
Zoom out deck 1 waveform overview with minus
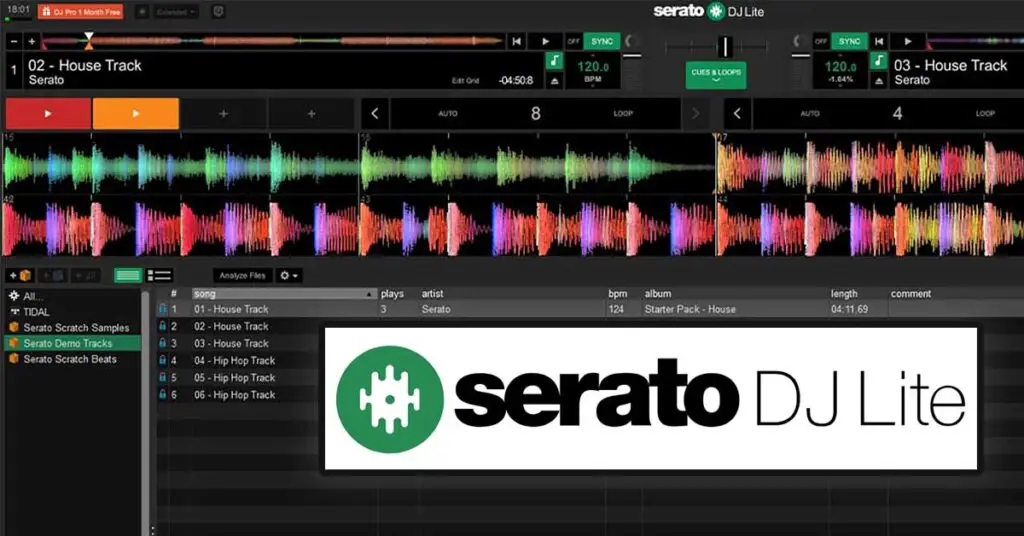click(14, 42)
